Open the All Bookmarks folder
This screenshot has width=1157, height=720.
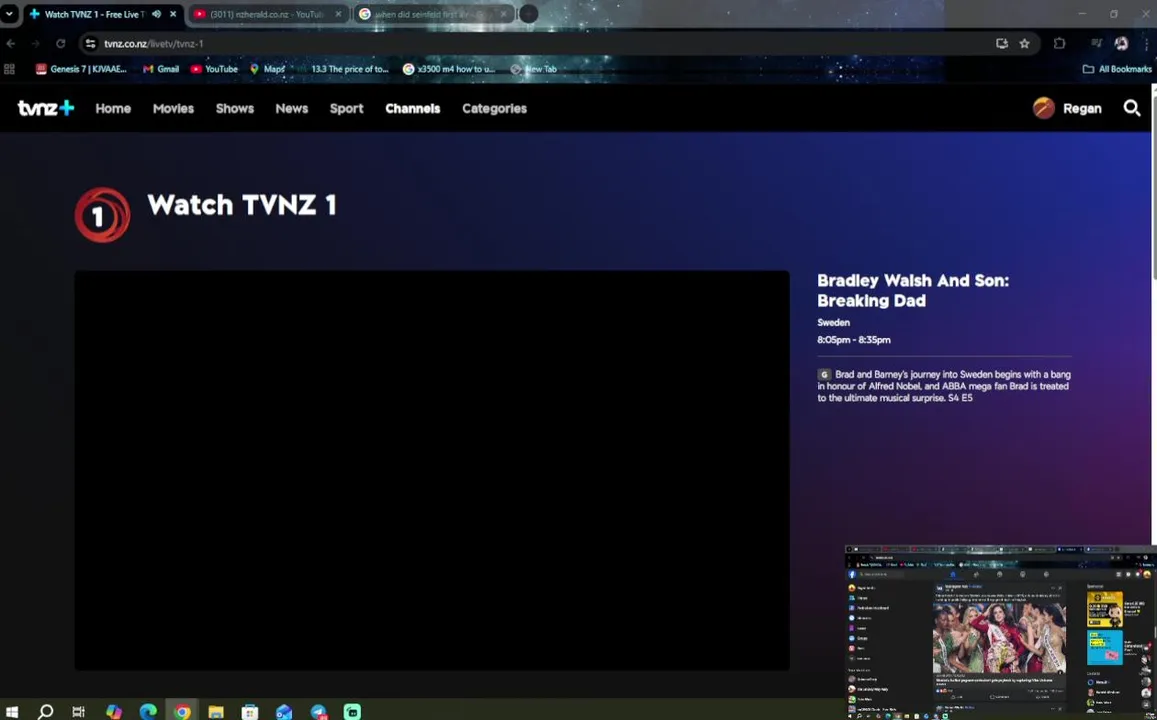click(1117, 69)
